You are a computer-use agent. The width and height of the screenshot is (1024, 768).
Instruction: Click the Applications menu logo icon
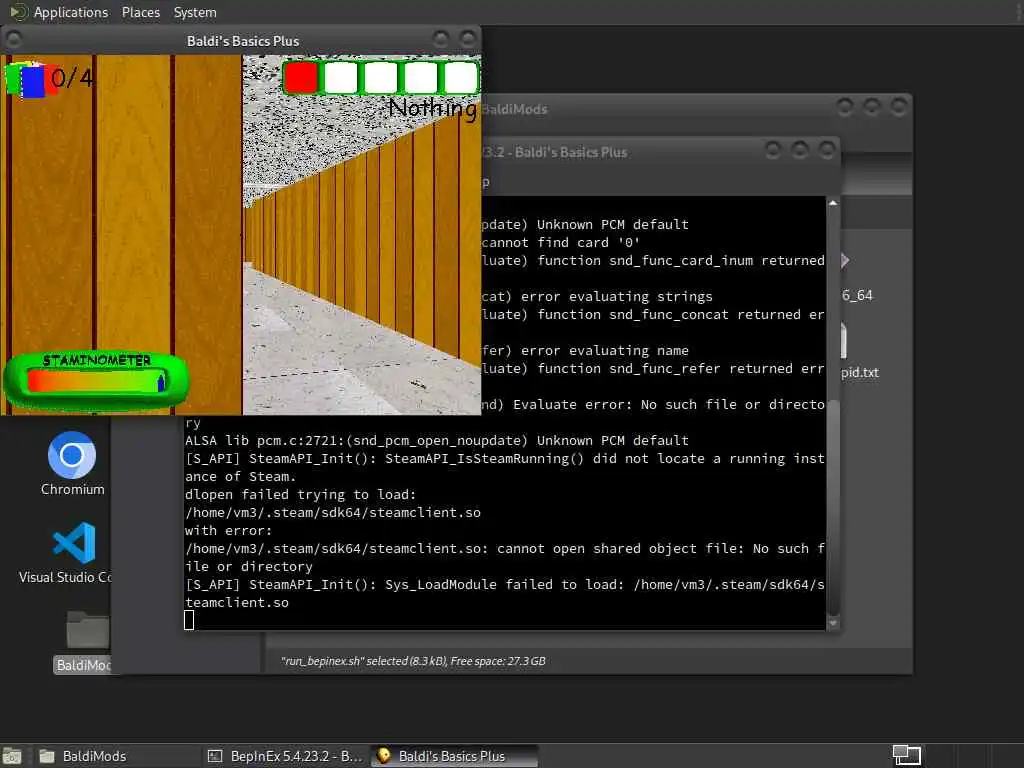click(x=18, y=12)
